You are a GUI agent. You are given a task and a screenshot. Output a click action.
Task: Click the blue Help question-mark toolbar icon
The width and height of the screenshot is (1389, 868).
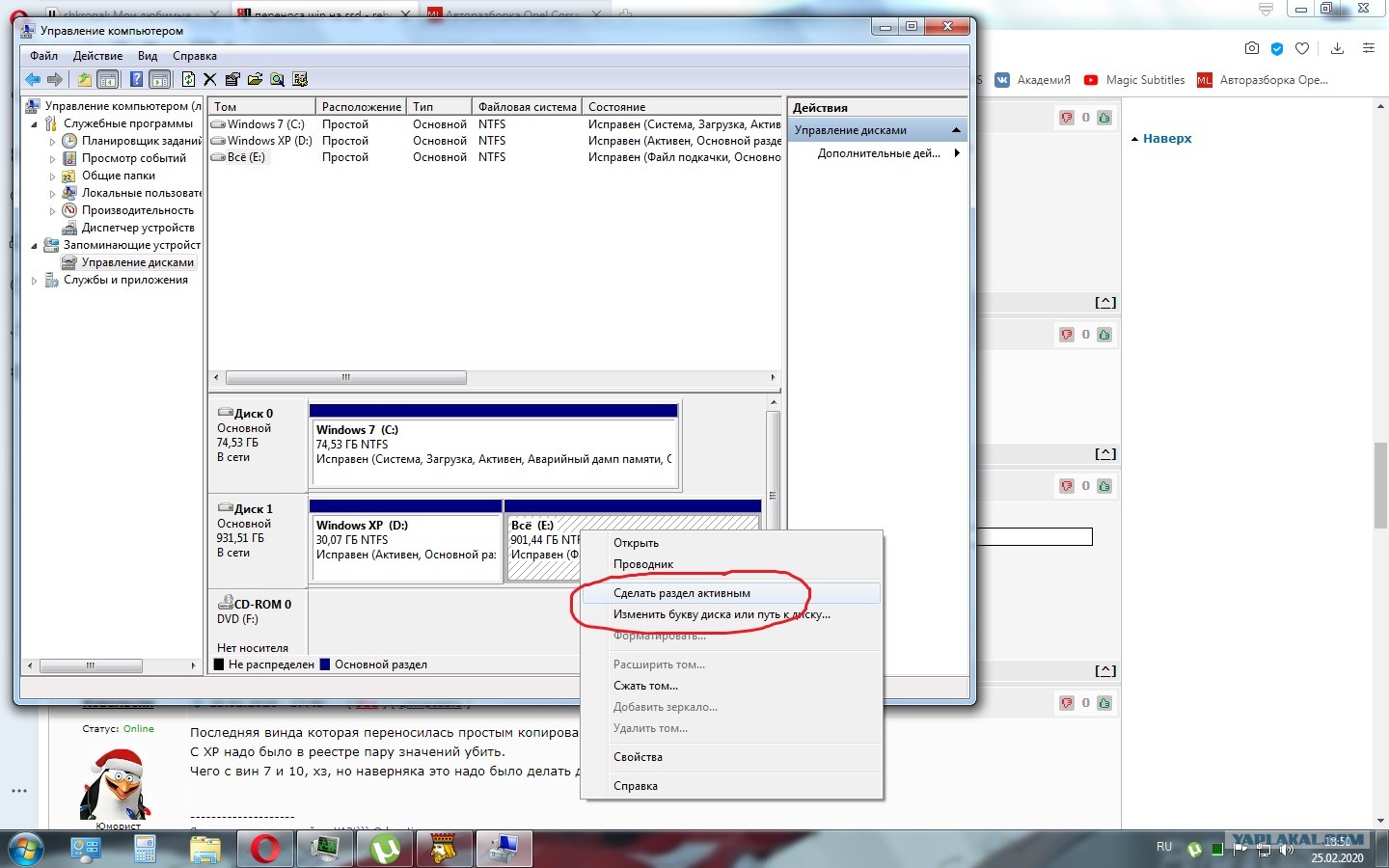[136, 79]
